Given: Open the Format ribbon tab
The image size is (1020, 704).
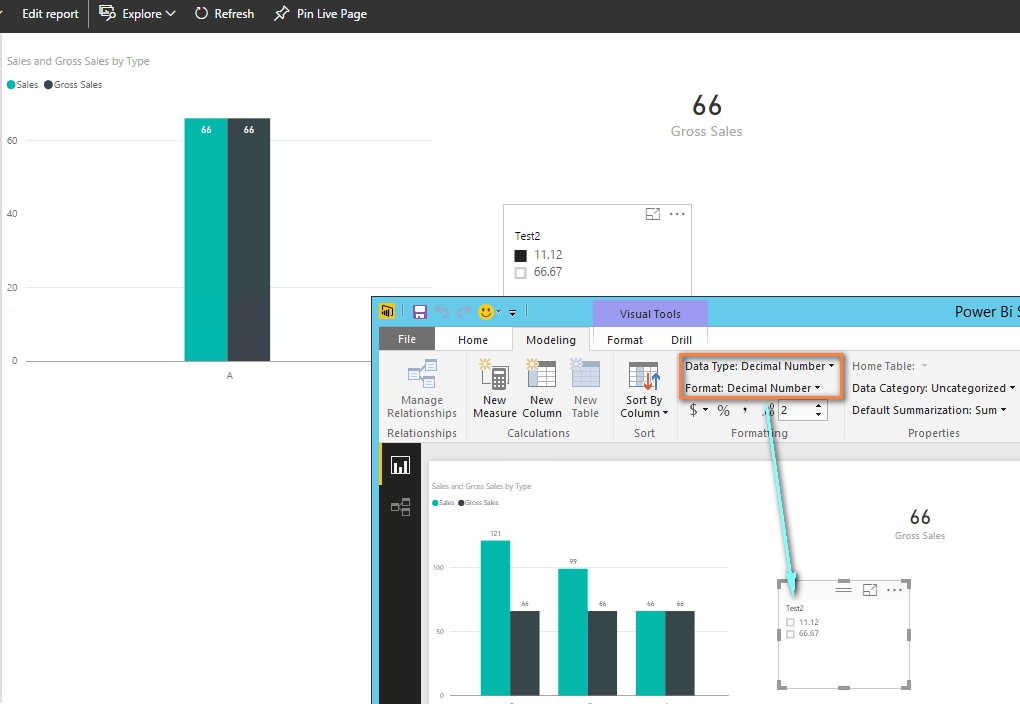Looking at the screenshot, I should 624,340.
